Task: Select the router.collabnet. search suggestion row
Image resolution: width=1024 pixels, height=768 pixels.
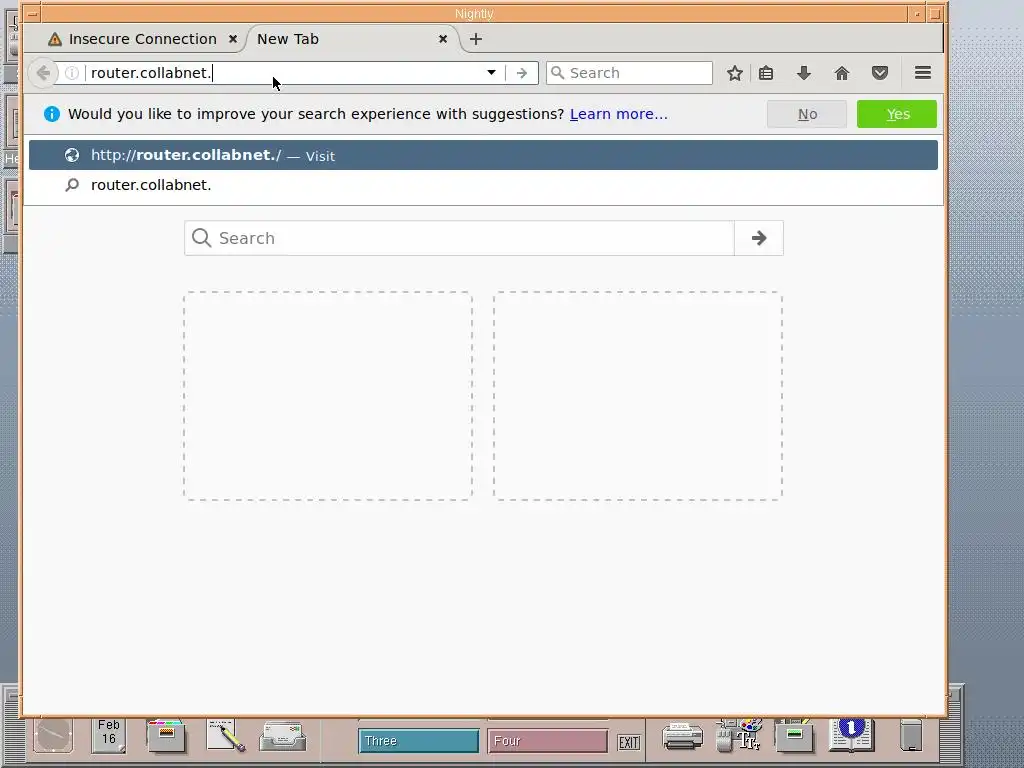Action: (483, 185)
